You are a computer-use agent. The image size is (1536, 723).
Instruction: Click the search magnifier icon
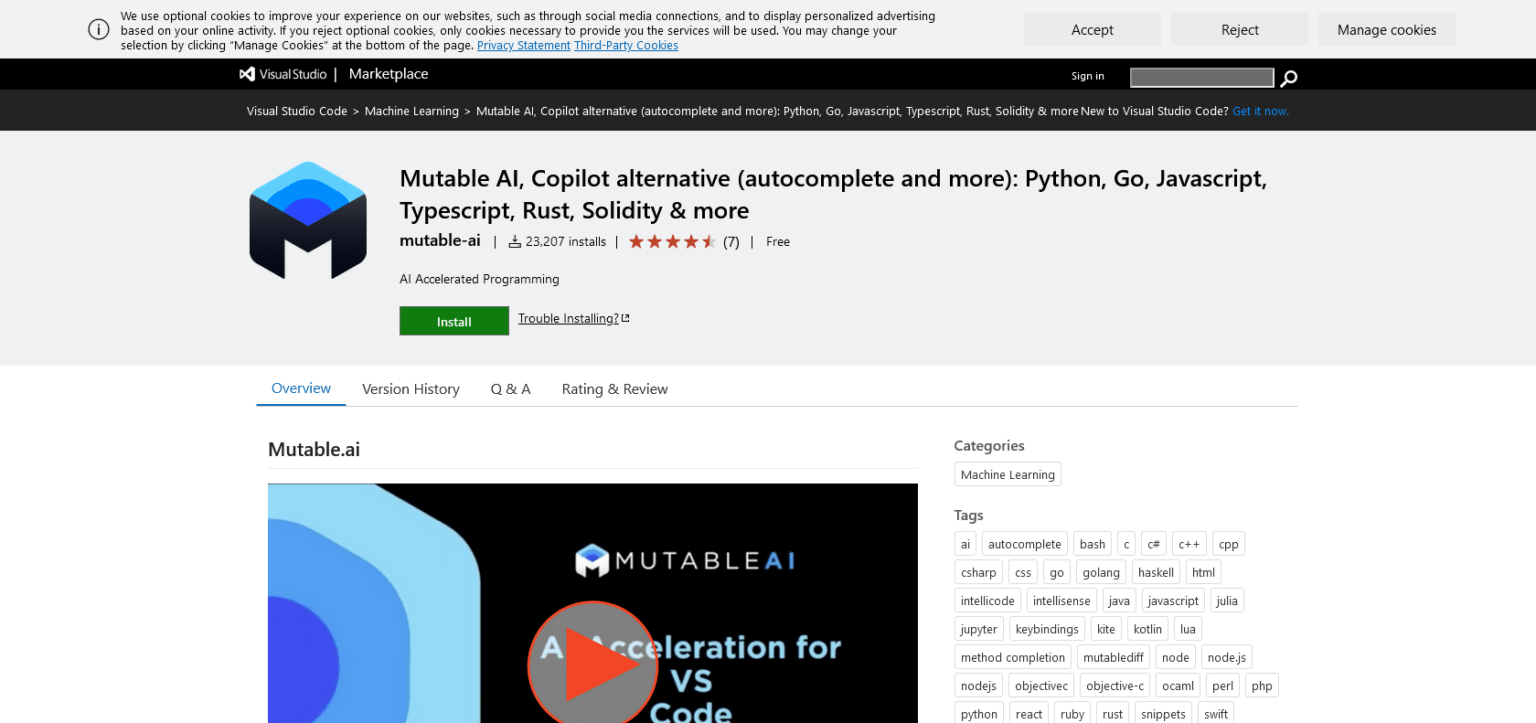1289,77
